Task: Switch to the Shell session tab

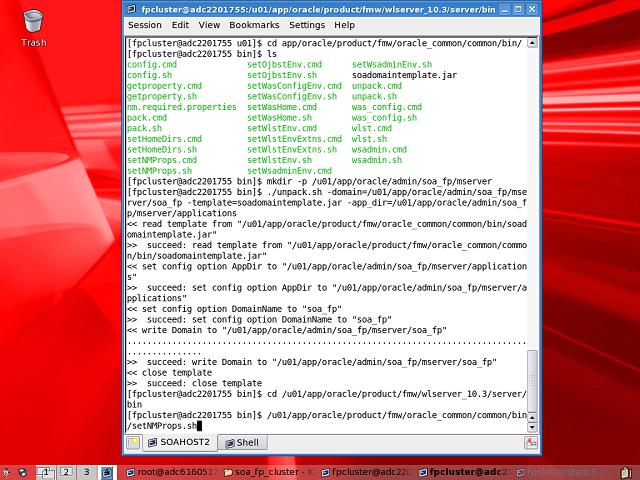Action: pos(242,443)
